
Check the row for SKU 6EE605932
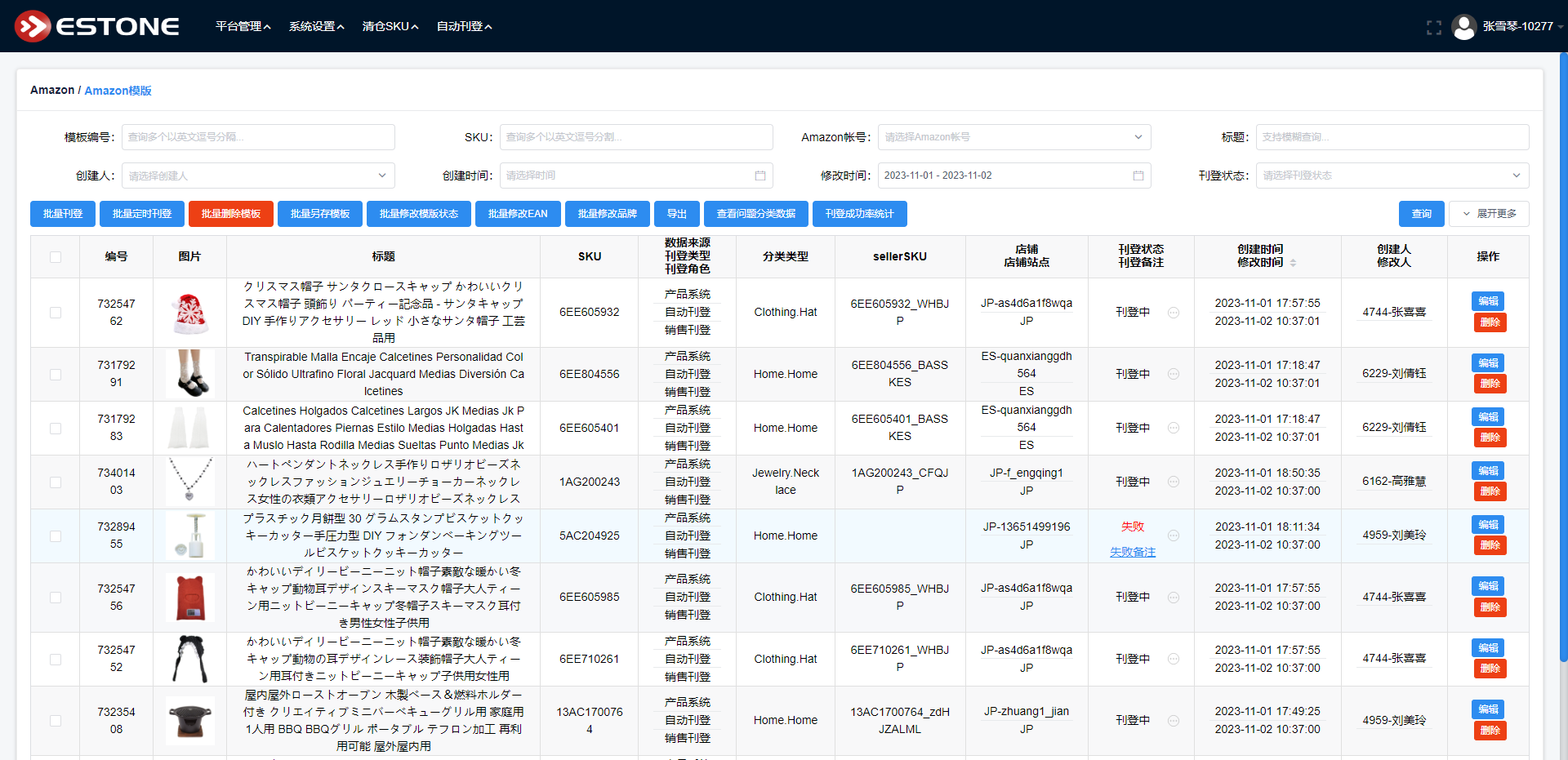(x=56, y=313)
